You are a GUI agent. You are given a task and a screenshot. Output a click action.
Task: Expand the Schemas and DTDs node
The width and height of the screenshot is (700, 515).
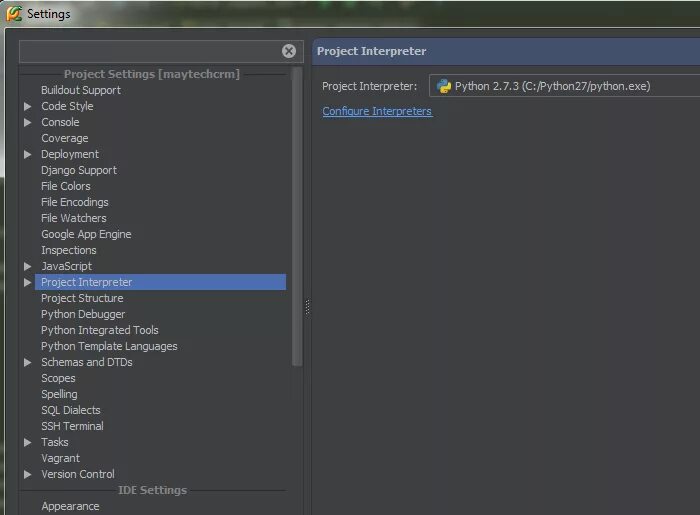[x=28, y=362]
